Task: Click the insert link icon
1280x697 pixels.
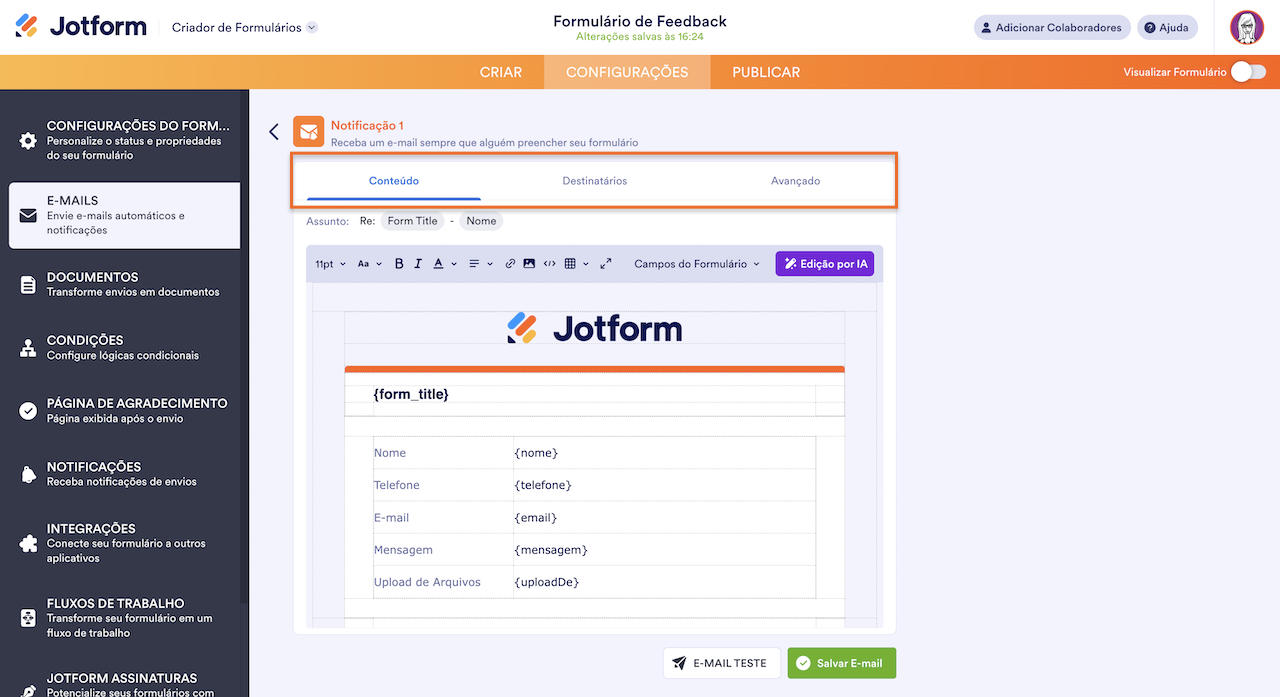Action: pyautogui.click(x=510, y=264)
